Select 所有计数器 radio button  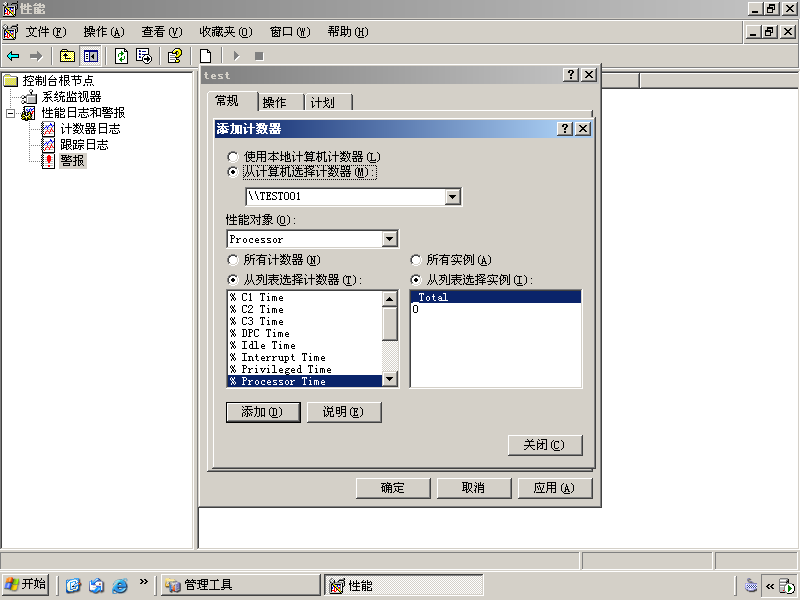point(233,260)
